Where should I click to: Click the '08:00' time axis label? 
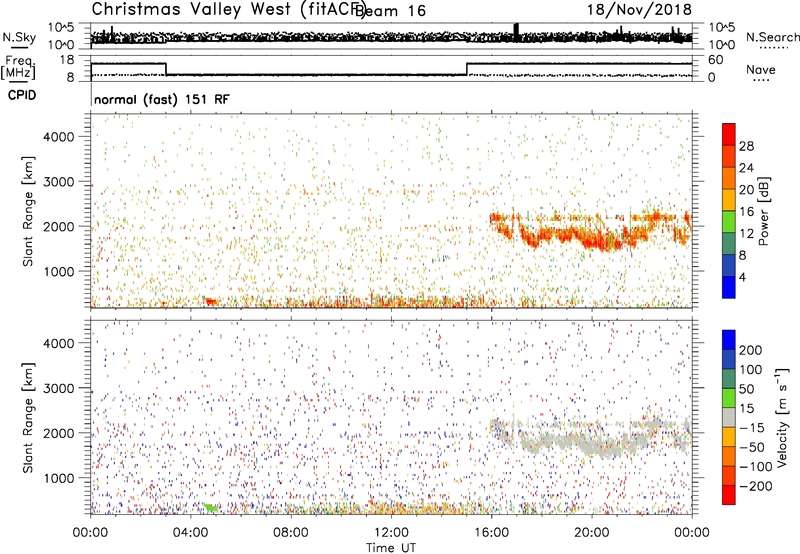click(x=291, y=533)
